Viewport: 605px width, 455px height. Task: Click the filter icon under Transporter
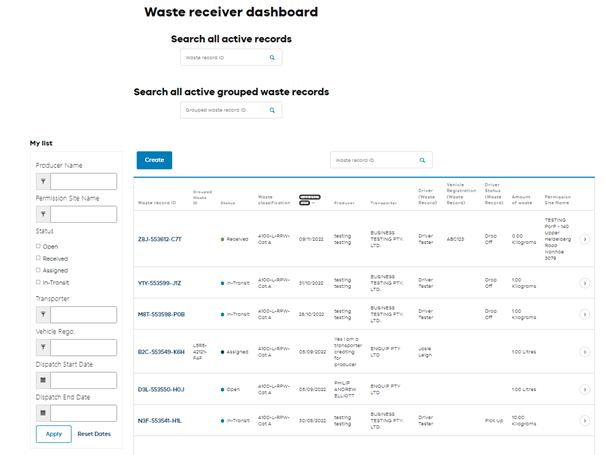click(43, 315)
